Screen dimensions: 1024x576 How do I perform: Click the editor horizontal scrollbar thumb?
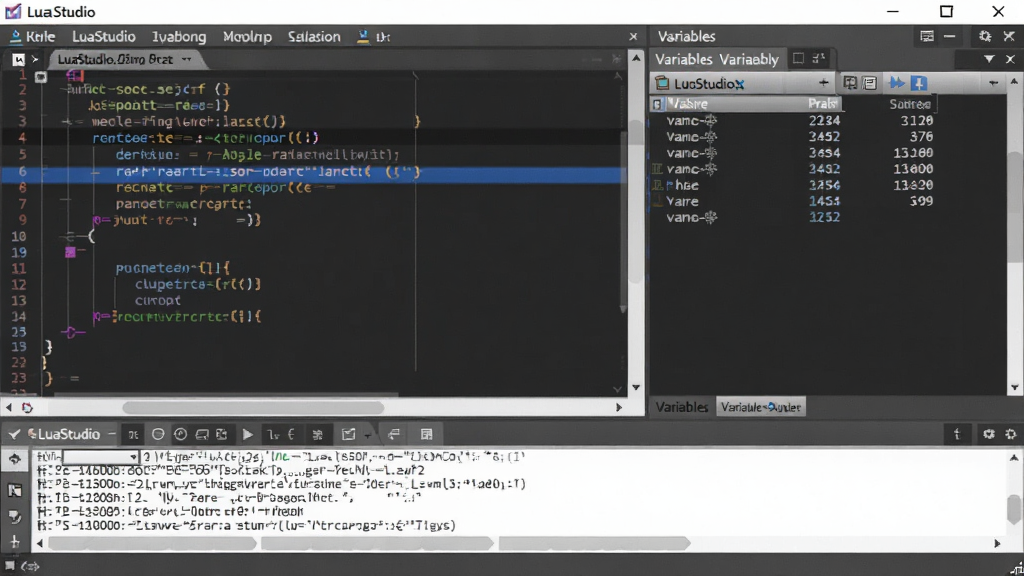(x=253, y=408)
